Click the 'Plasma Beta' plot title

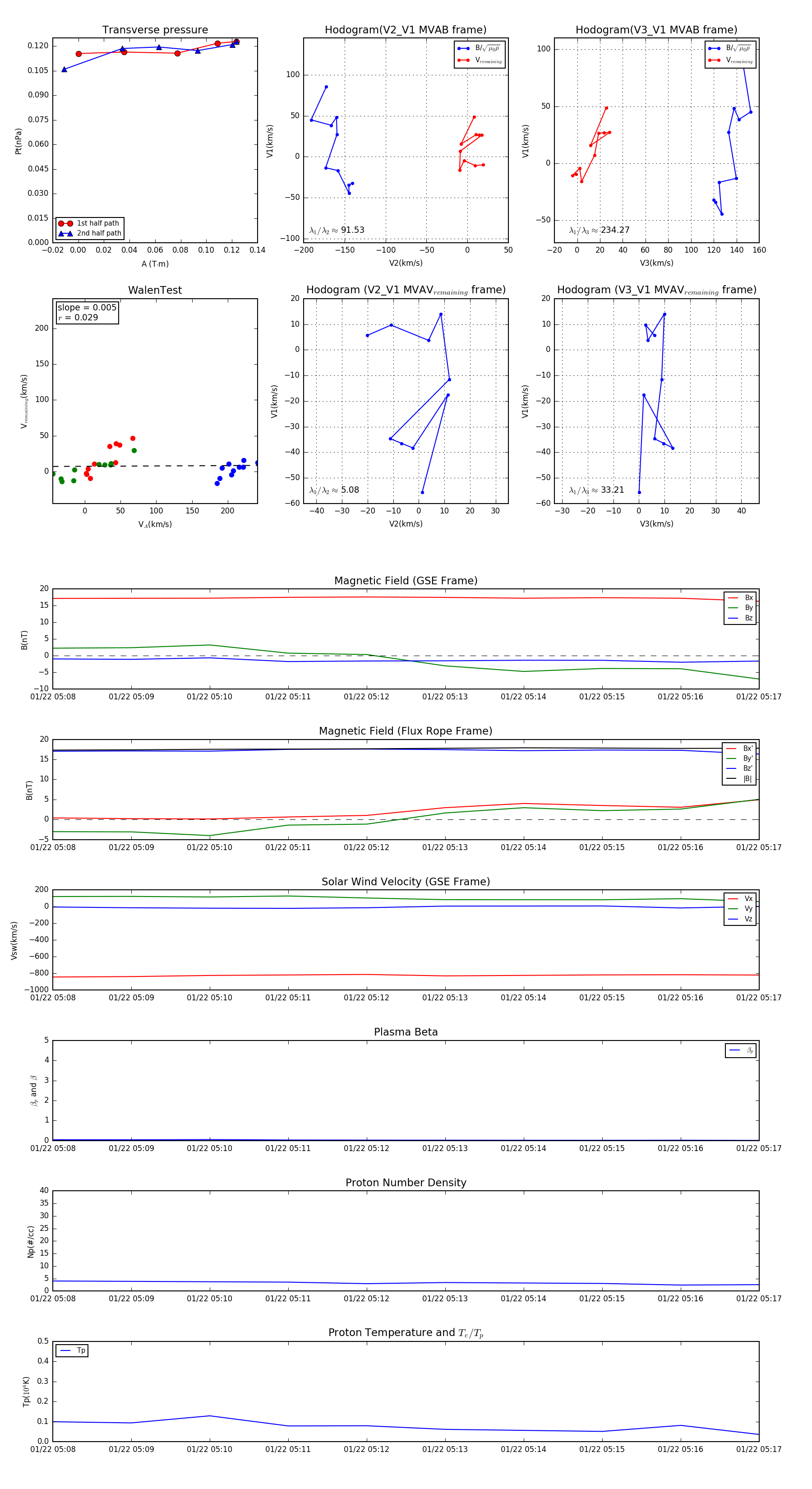406,1032
